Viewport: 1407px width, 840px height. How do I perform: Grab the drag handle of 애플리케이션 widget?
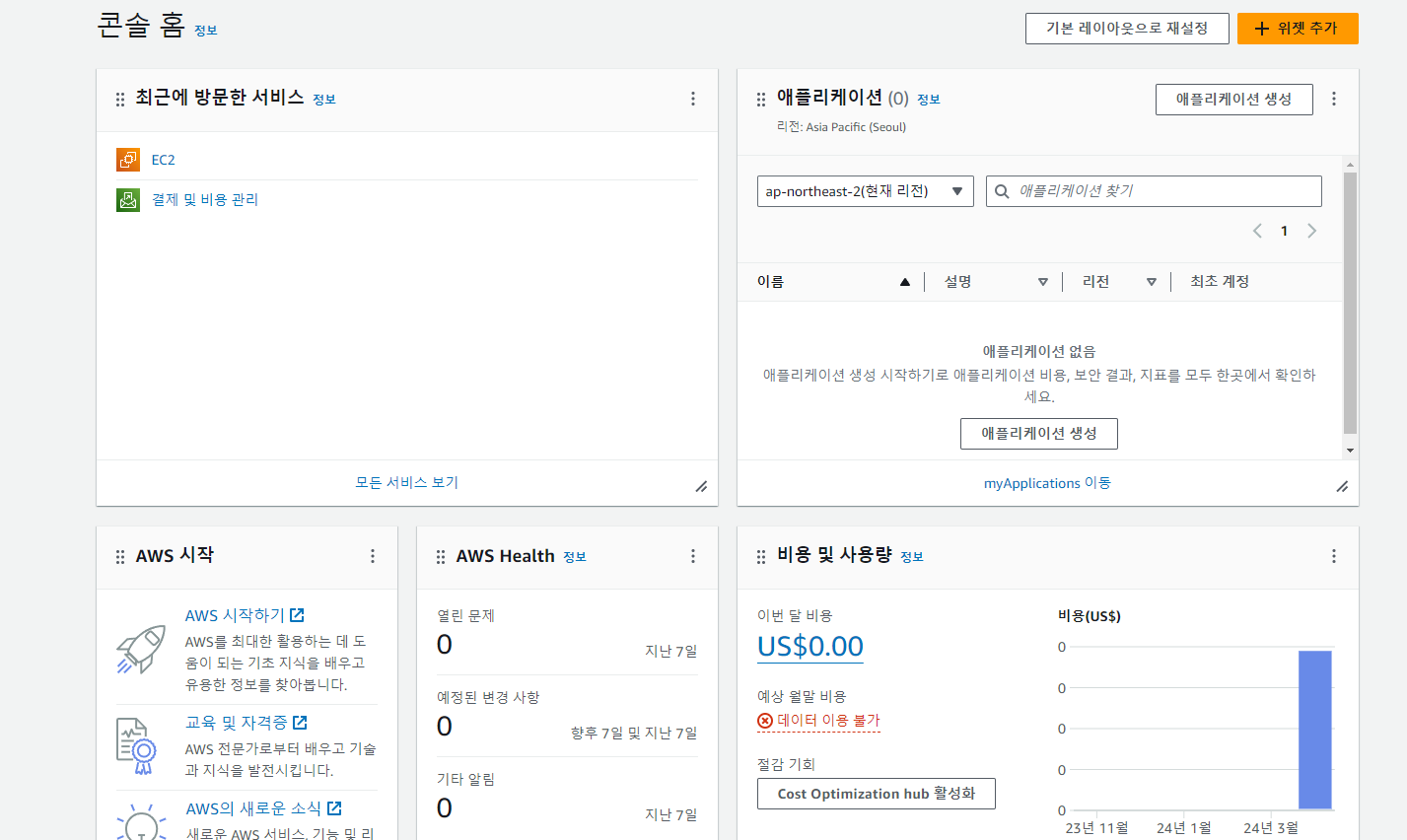click(x=761, y=99)
